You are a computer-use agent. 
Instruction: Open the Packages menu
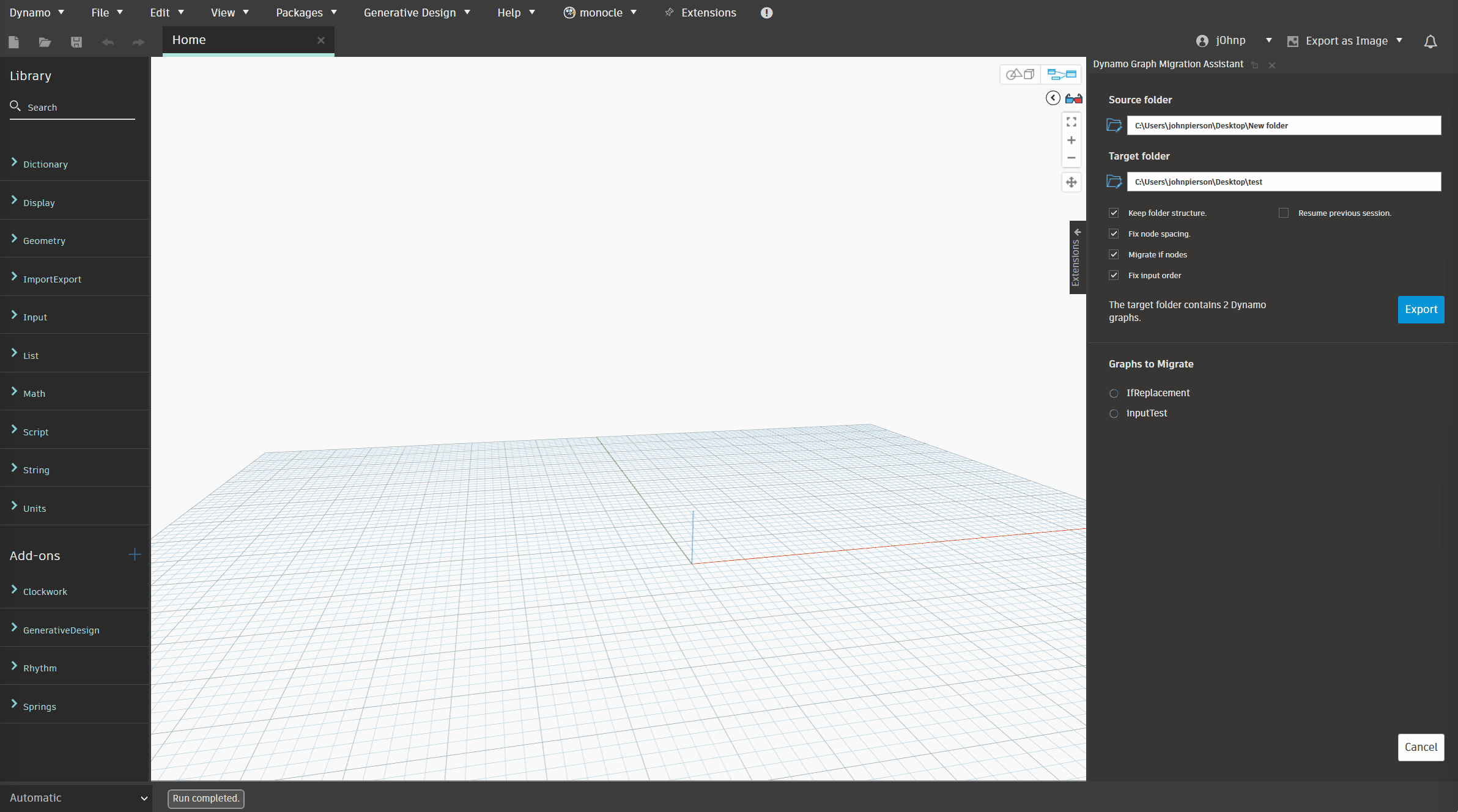pyautogui.click(x=306, y=12)
